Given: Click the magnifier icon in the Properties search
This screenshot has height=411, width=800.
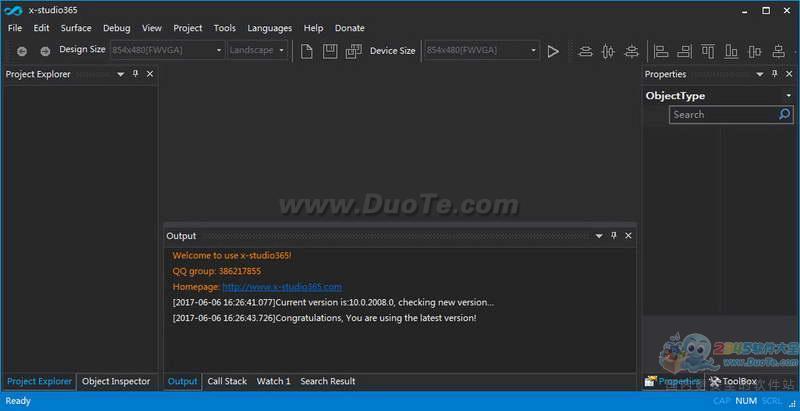Looking at the screenshot, I should (784, 114).
